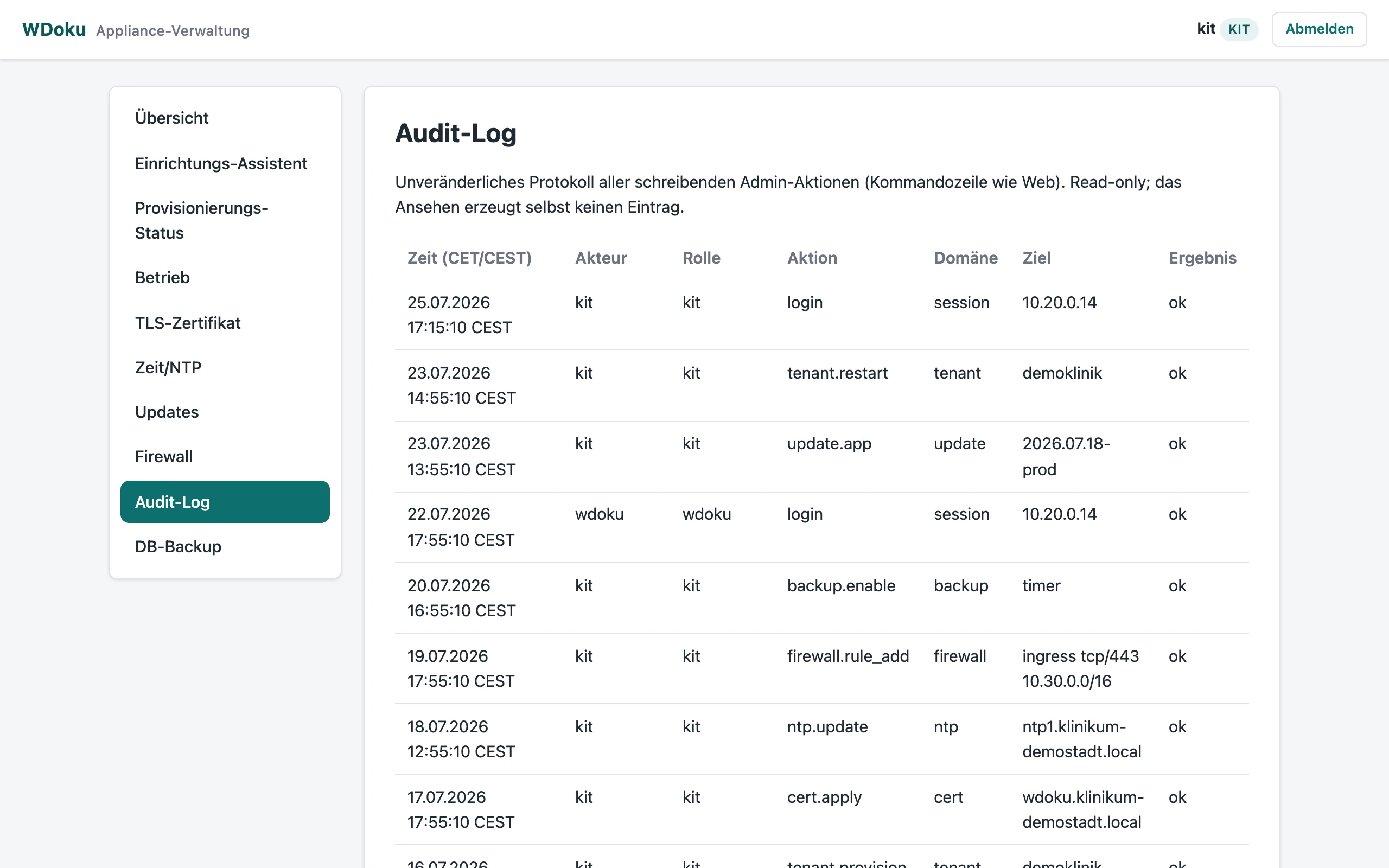Click the Ziel column header
Screen dimensions: 1389x868
(x=1036, y=258)
